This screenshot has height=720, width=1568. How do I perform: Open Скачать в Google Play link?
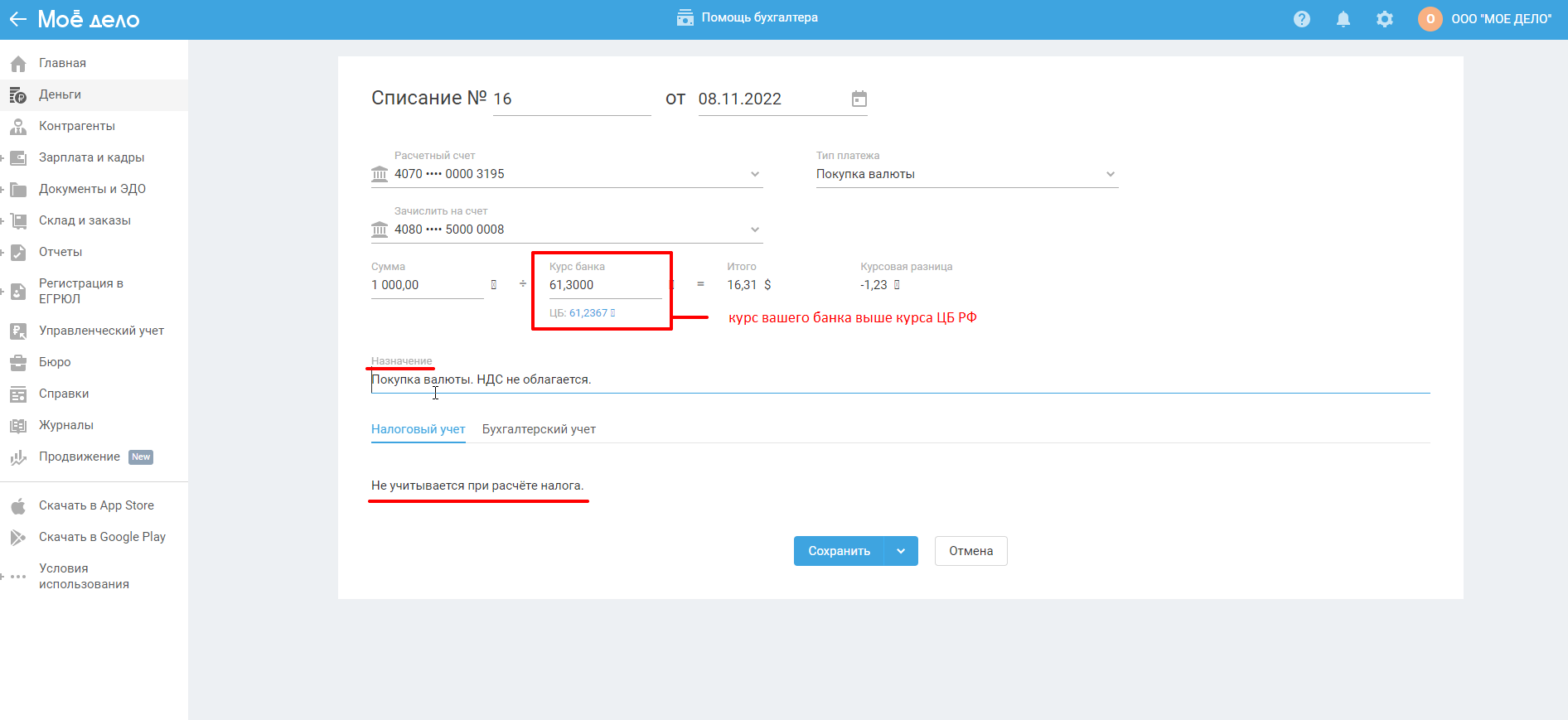click(102, 537)
